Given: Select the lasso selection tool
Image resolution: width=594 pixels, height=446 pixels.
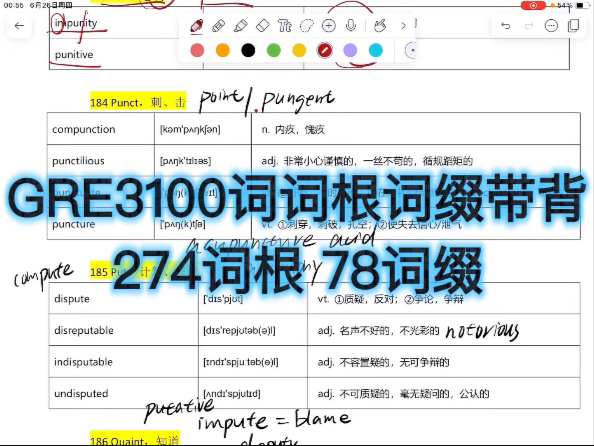Looking at the screenshot, I should point(306,26).
